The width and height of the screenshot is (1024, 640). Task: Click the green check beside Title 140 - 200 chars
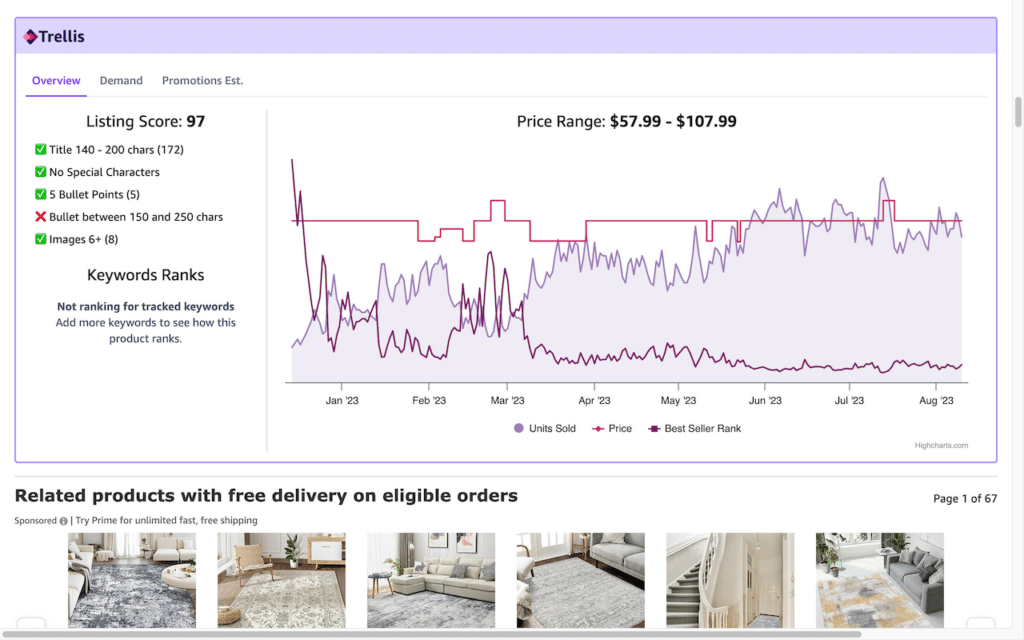pyautogui.click(x=40, y=150)
